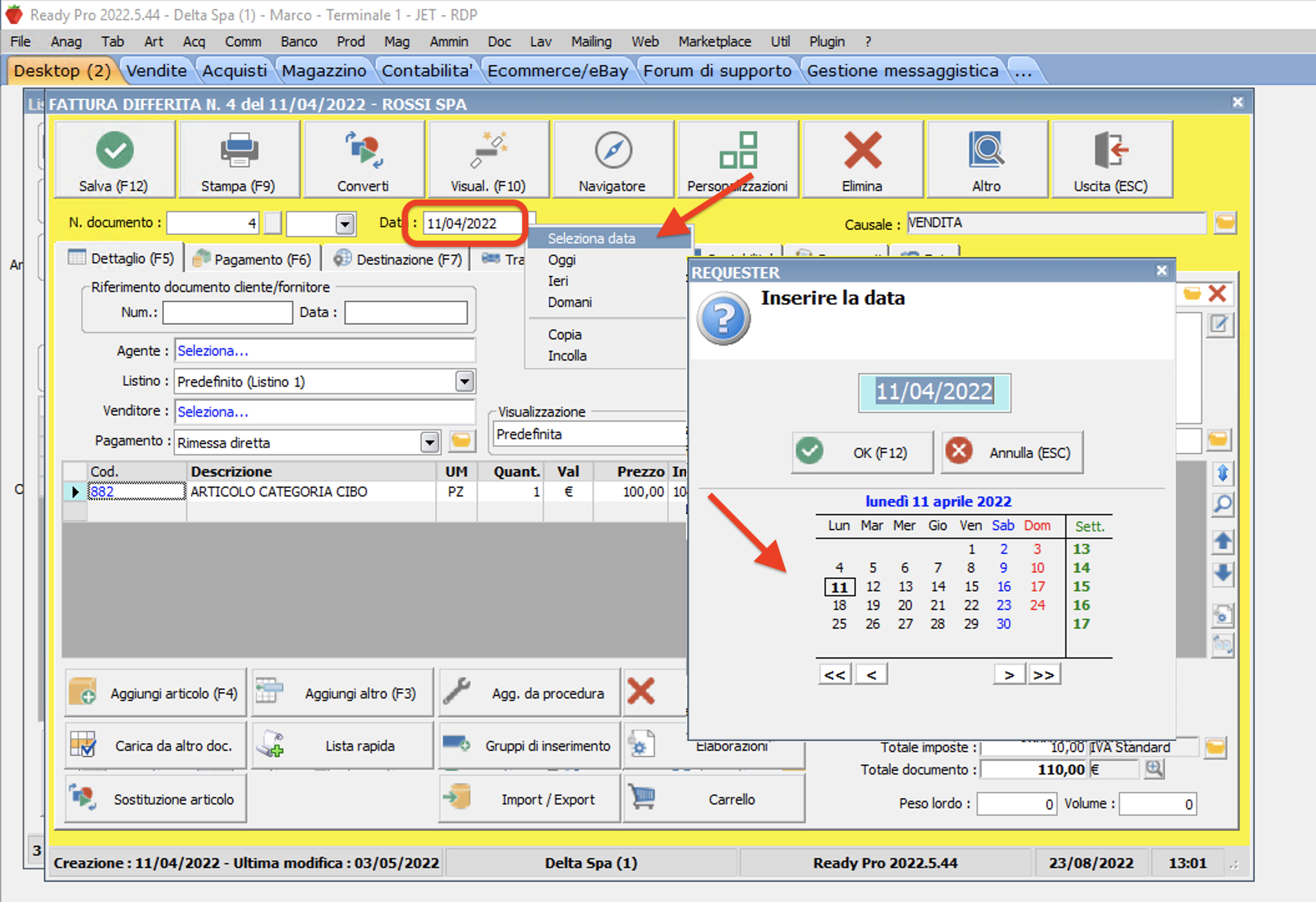Expand document series dropdown arrow
The image size is (1316, 902).
click(345, 223)
